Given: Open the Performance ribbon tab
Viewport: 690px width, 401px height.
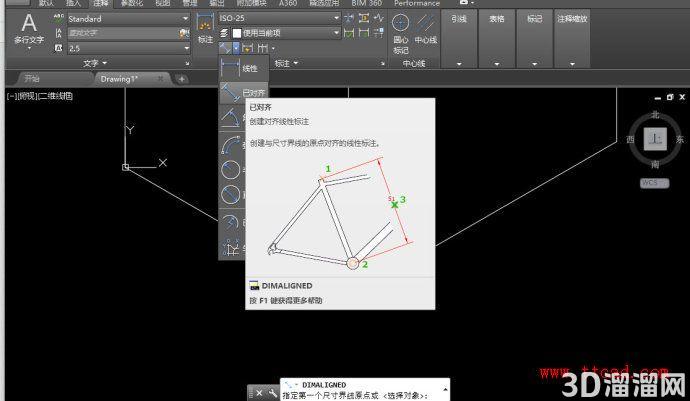Looking at the screenshot, I should click(x=417, y=3).
